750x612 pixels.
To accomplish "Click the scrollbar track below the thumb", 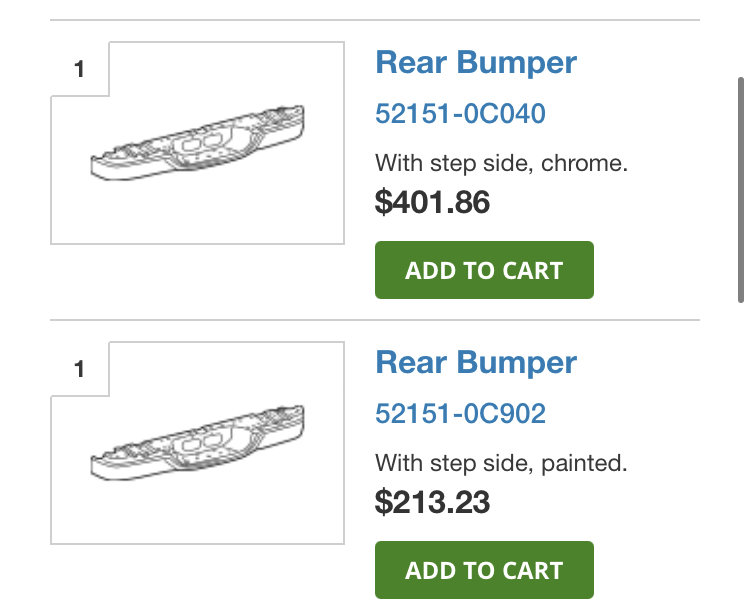I will [741, 455].
